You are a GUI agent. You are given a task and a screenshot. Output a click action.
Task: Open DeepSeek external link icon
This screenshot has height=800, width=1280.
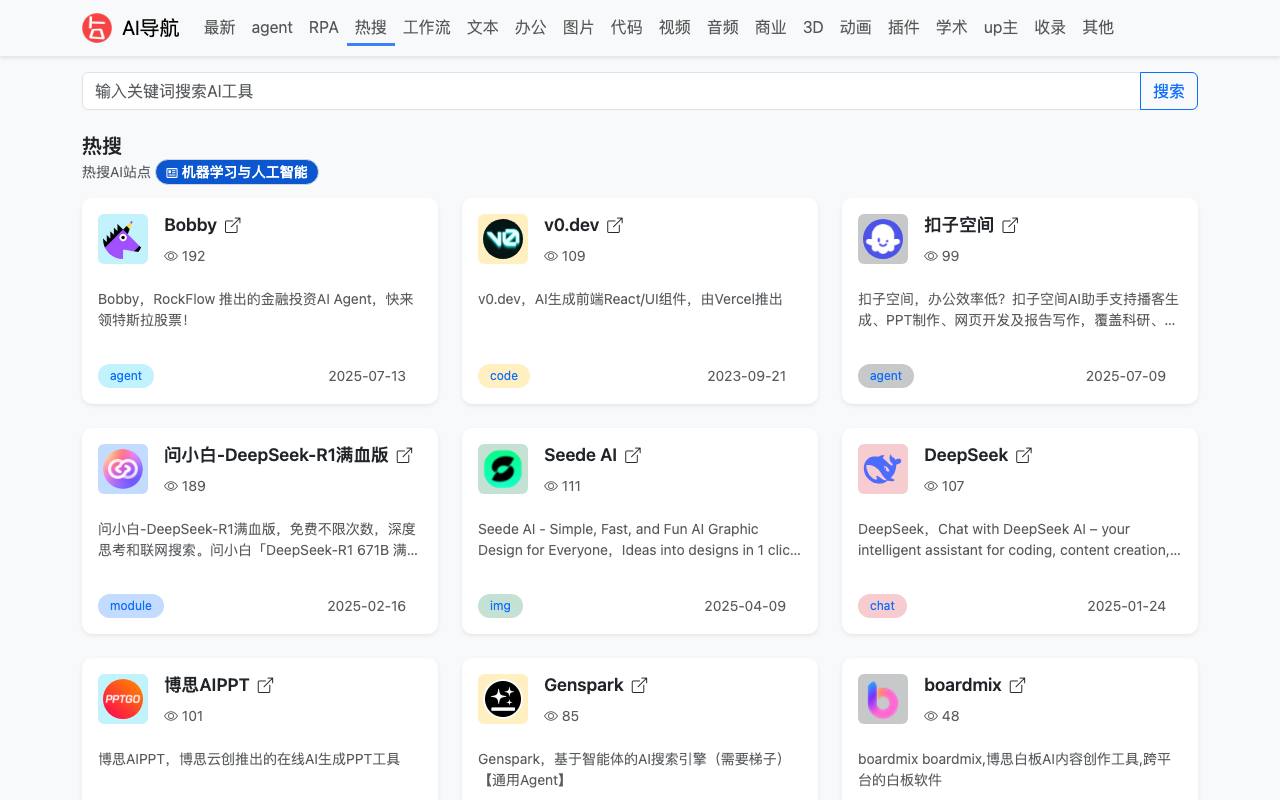coord(1024,455)
